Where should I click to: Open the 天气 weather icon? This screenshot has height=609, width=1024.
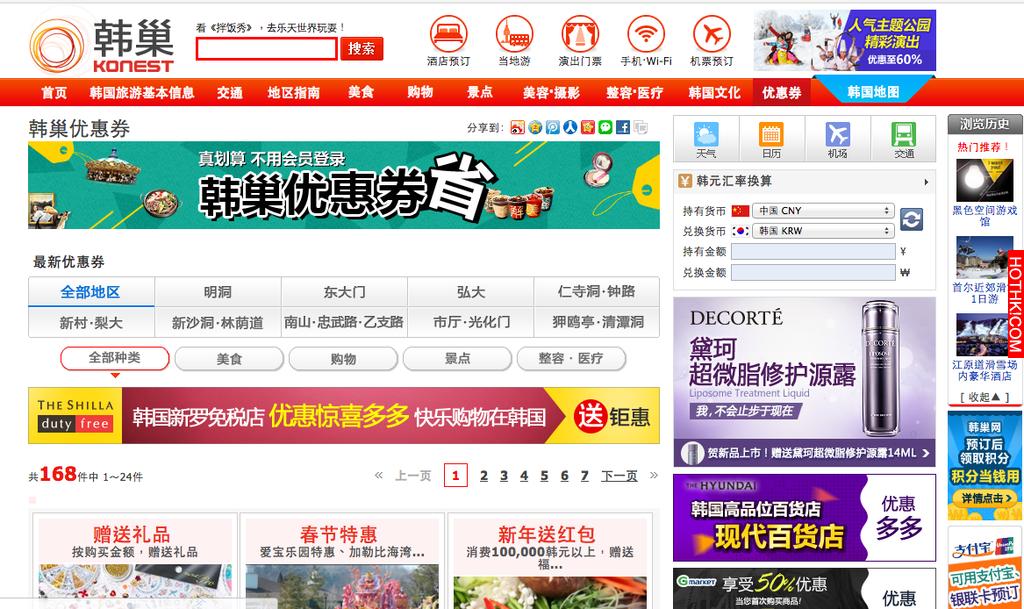pos(706,139)
